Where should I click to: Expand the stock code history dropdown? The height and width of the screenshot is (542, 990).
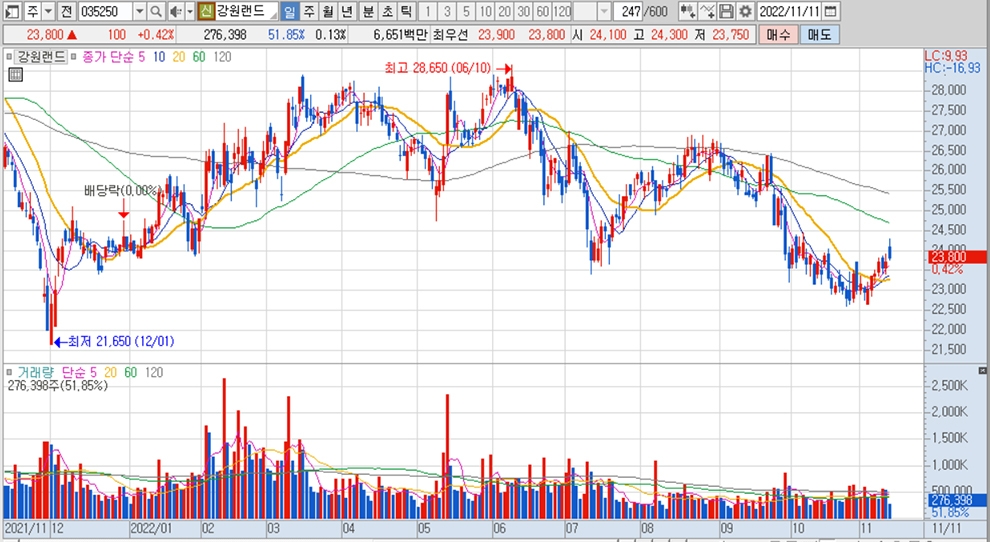[139, 11]
